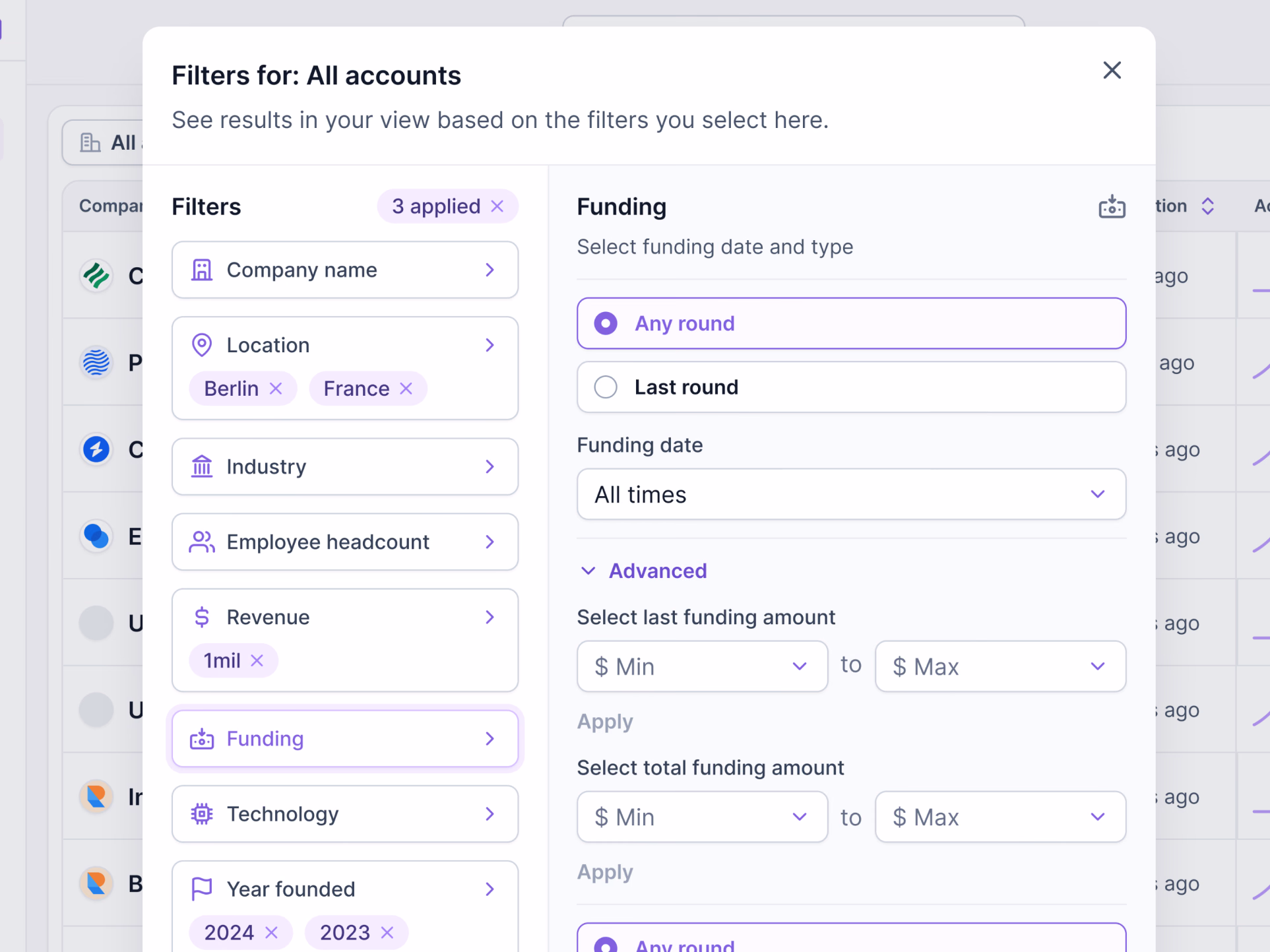Remove the Berlin location tag
Screen dimensions: 1270x952
point(276,389)
